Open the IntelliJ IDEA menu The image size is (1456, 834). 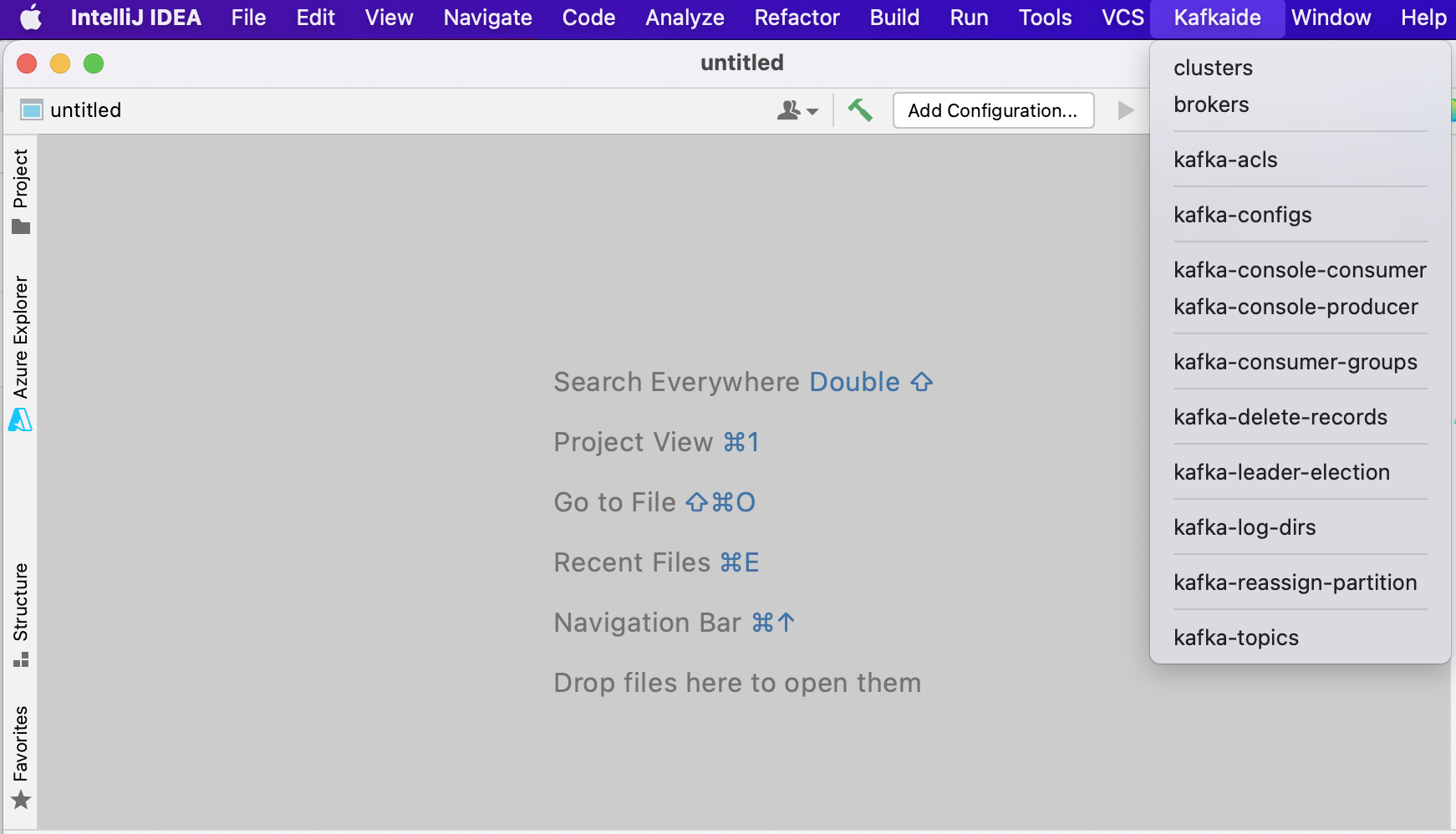point(136,18)
